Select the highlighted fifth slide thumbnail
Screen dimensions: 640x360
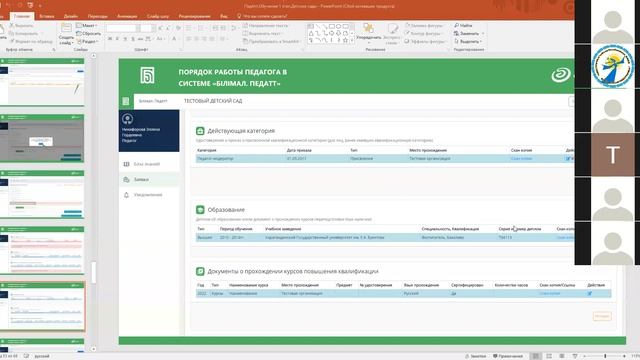click(x=42, y=306)
